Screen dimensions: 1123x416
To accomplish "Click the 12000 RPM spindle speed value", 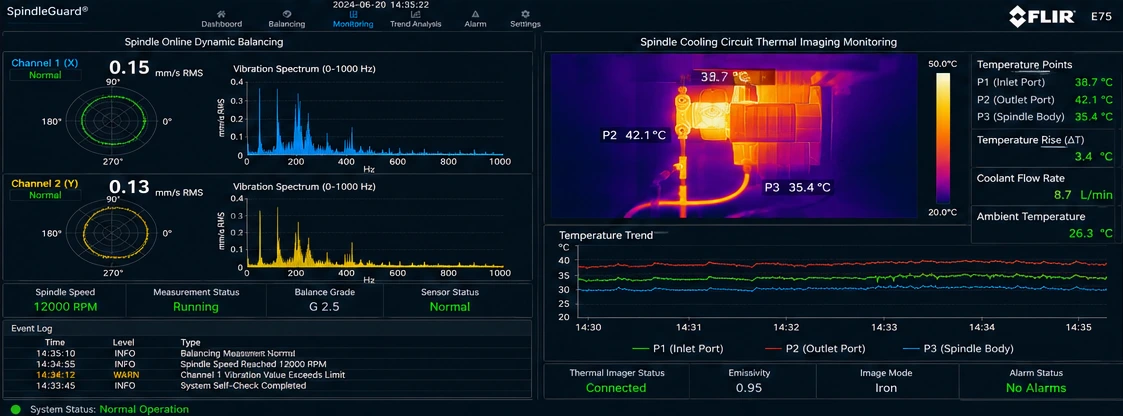I will [65, 306].
